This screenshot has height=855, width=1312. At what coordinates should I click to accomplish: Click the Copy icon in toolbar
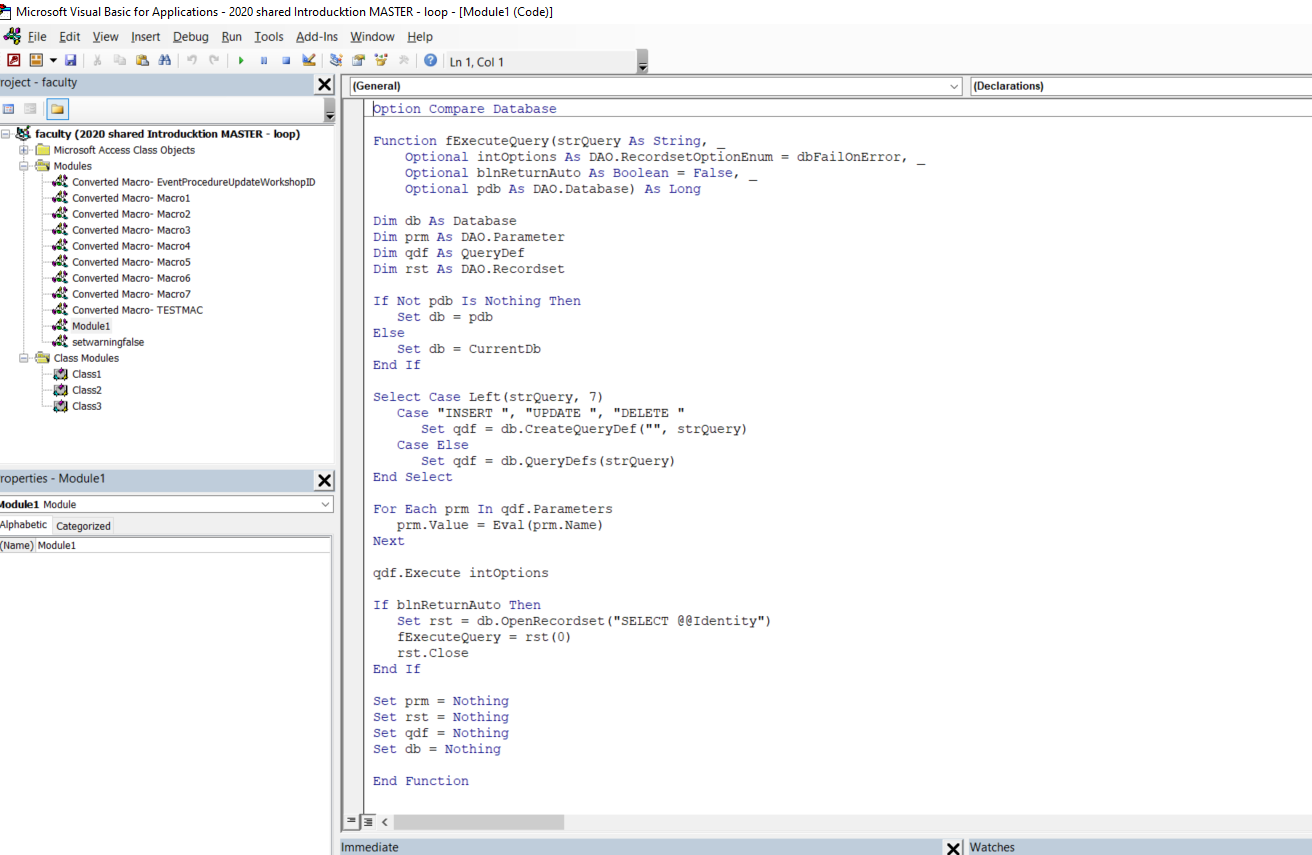[120, 61]
